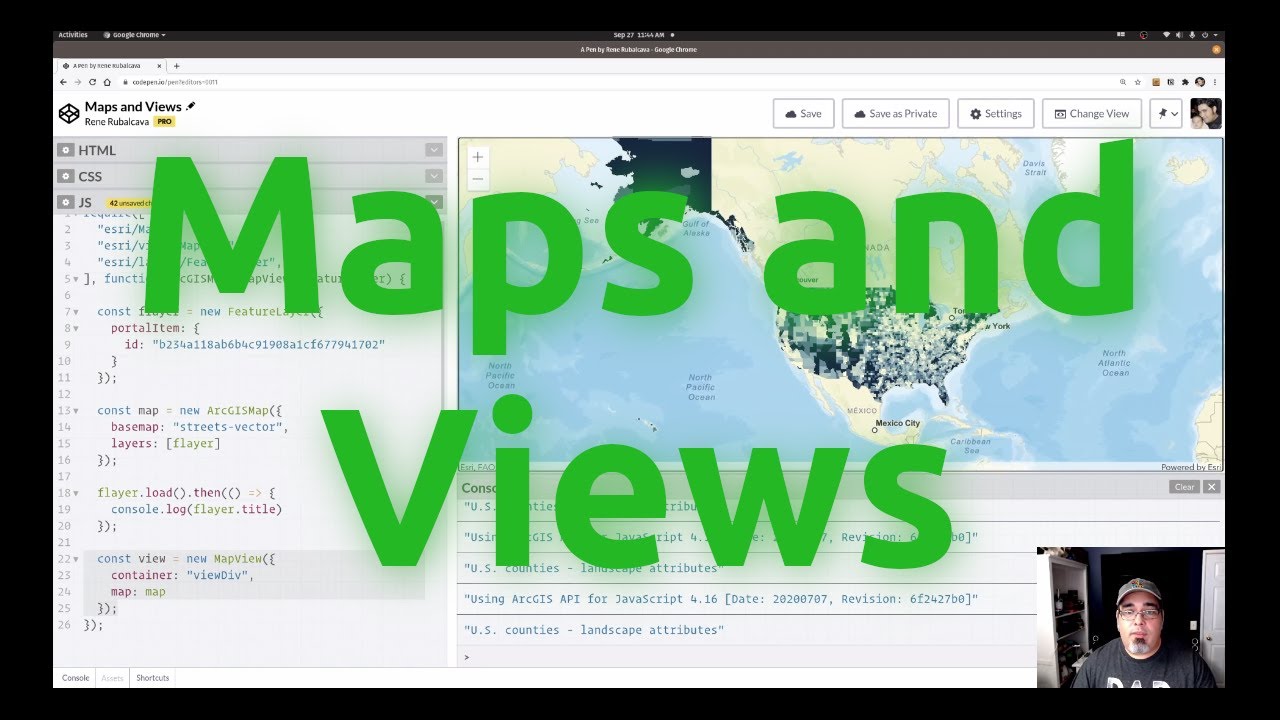This screenshot has height=720, width=1280.
Task: Bookmark this page with the star icon
Action: [1137, 82]
